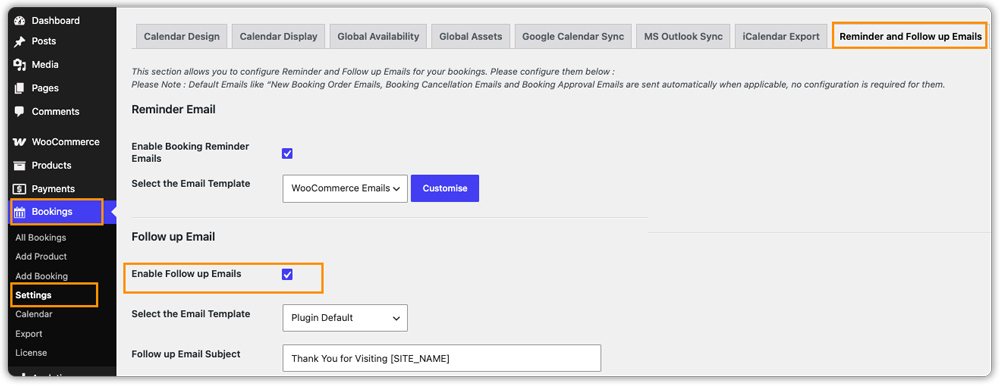Switch to the Calendar Display tab
1000x385 pixels.
[279, 36]
